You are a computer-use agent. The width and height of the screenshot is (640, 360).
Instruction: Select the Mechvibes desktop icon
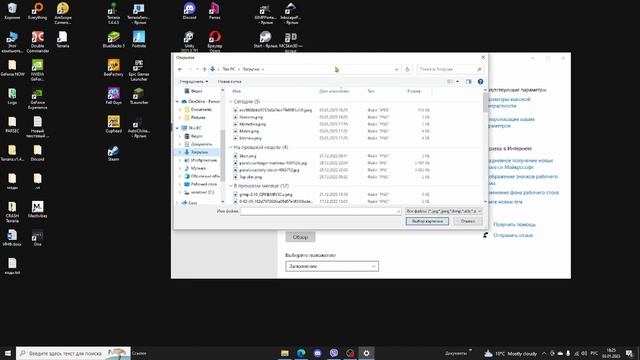click(x=38, y=209)
